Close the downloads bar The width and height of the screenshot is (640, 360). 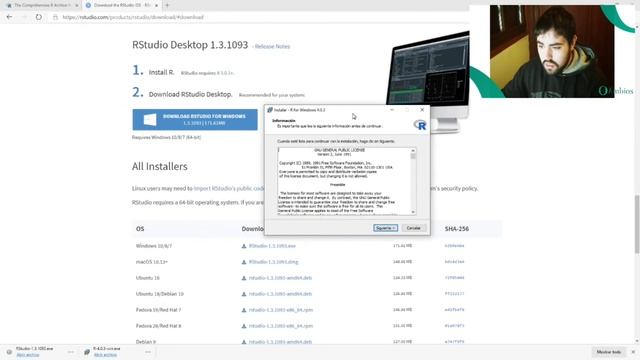tap(633, 352)
